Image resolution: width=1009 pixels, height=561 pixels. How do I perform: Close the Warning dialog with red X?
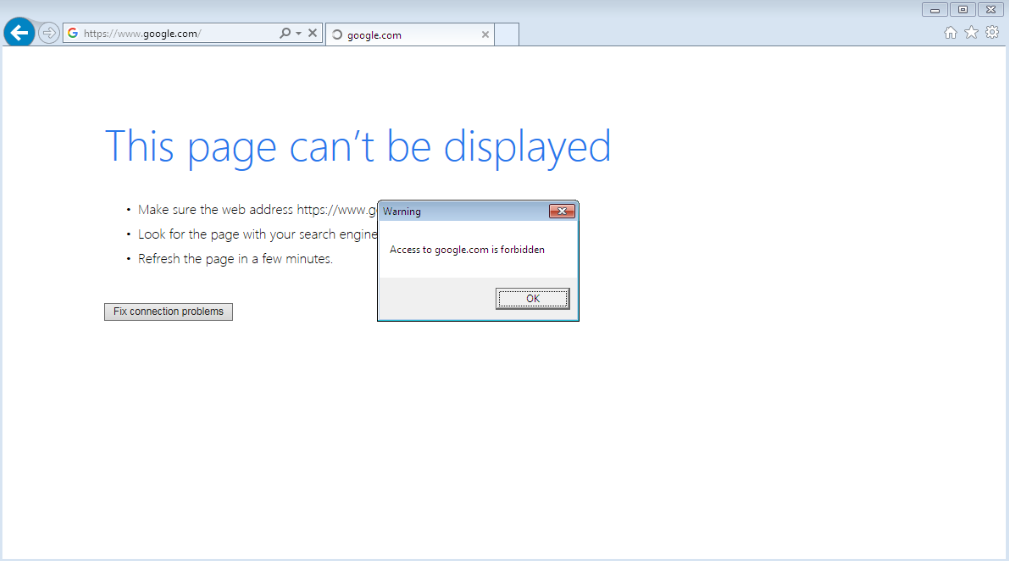coord(562,211)
